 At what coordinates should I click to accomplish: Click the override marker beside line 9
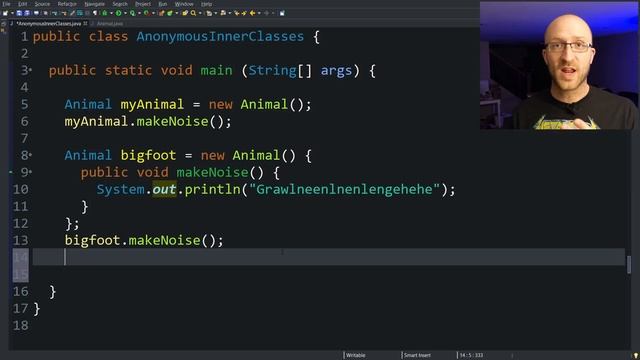[x=11, y=172]
